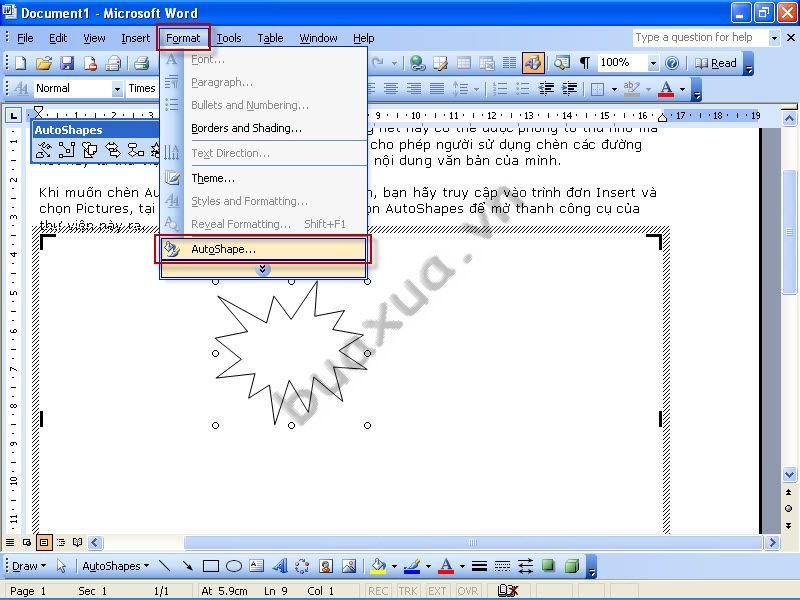Toggle OVR overtype mode in status bar

click(468, 591)
